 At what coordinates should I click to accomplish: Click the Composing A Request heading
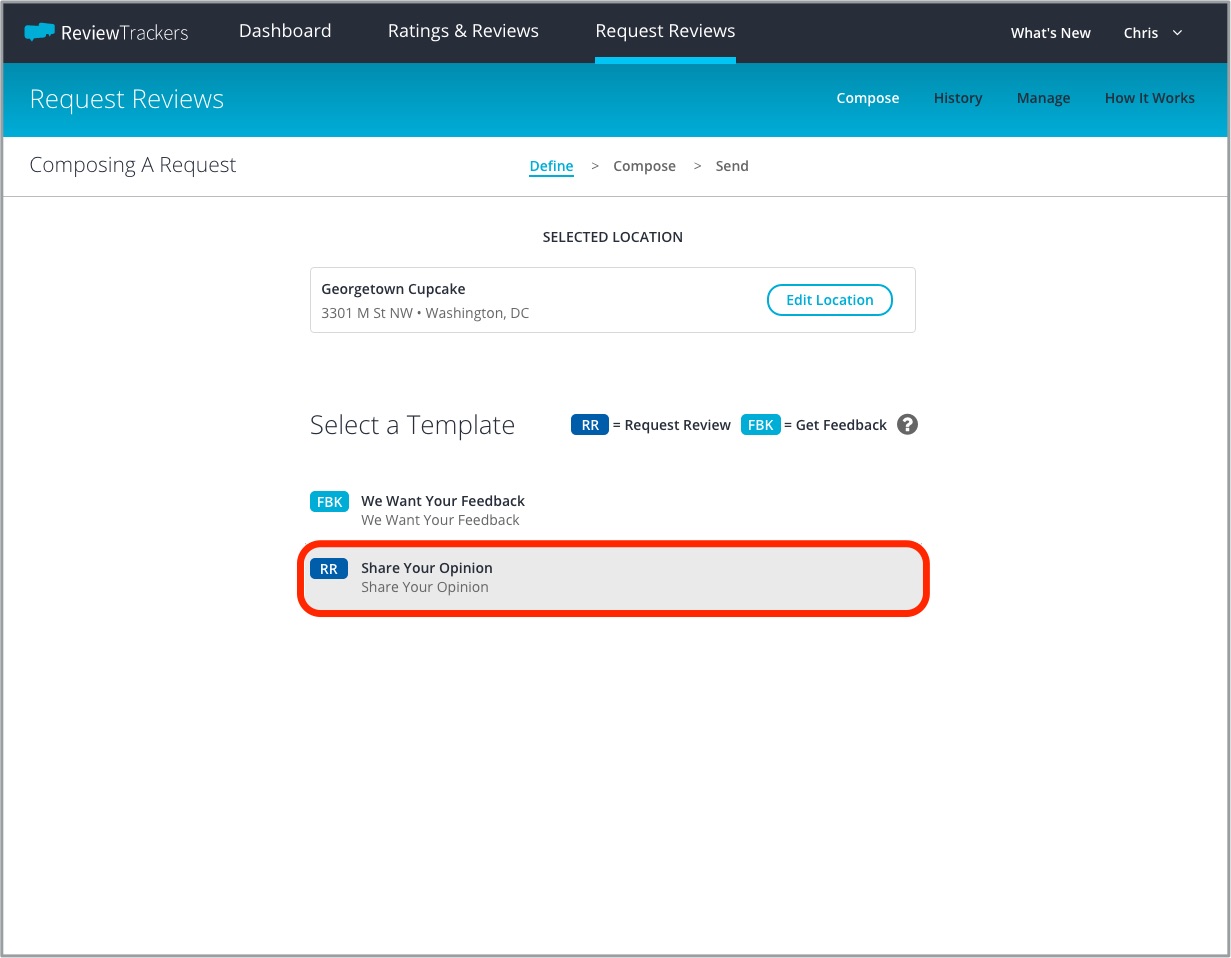click(133, 165)
